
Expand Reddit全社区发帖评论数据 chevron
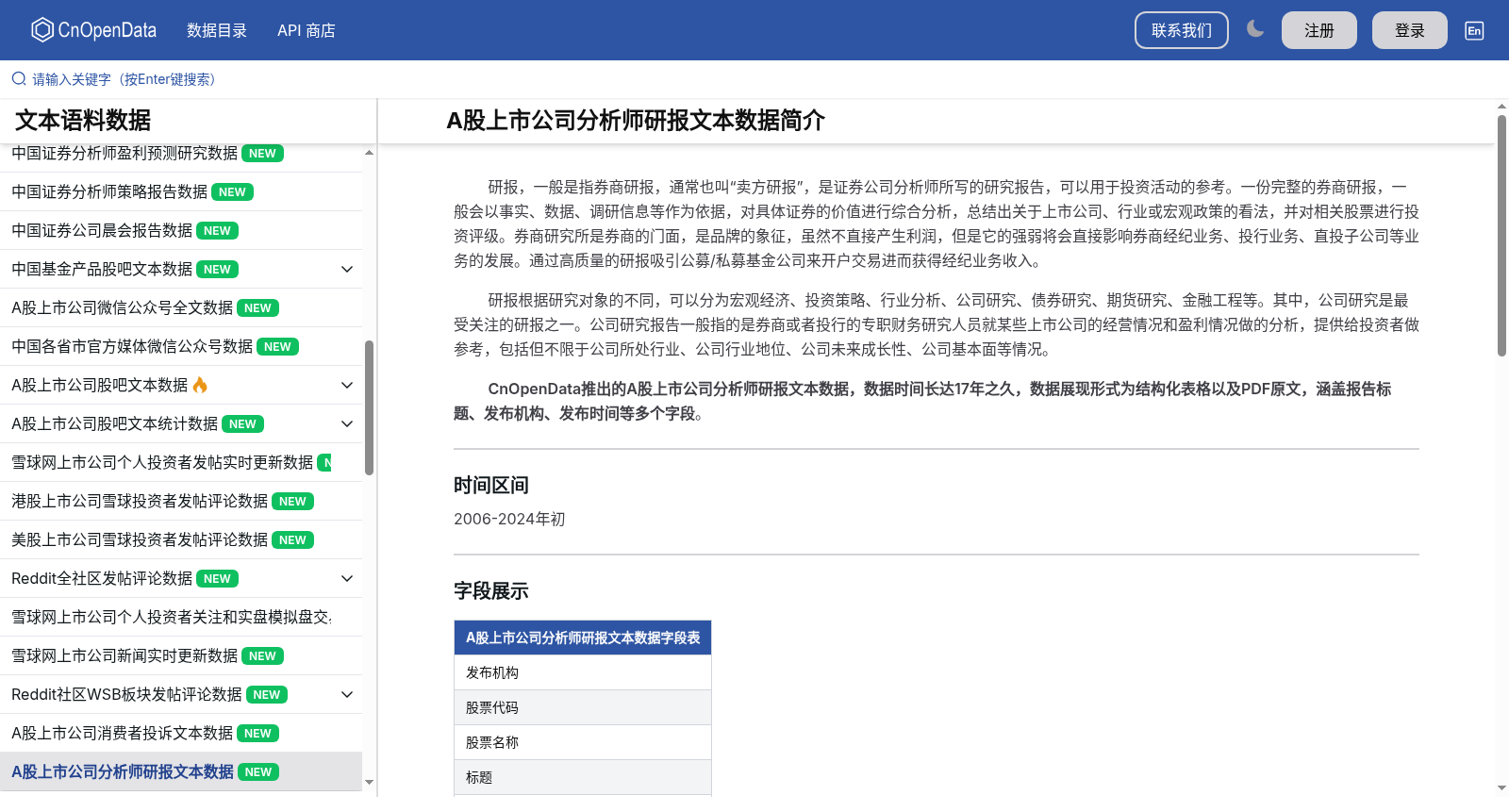tap(347, 578)
